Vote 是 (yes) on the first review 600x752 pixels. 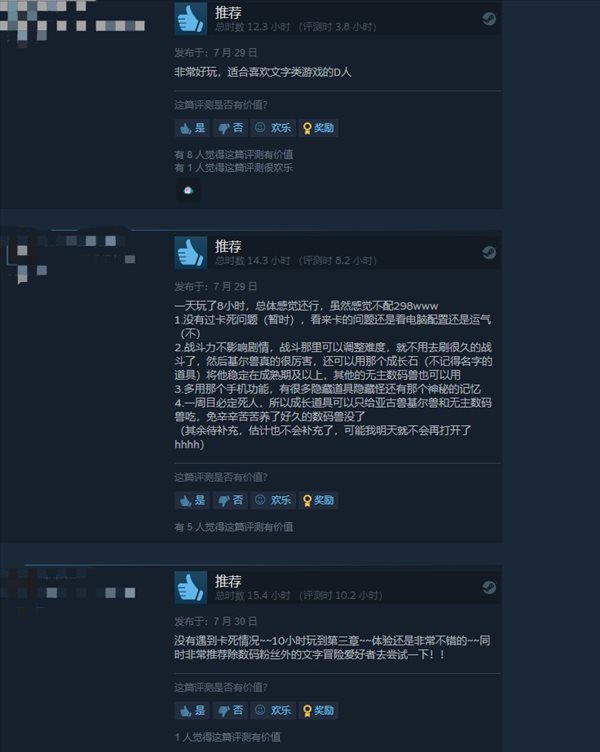point(192,128)
